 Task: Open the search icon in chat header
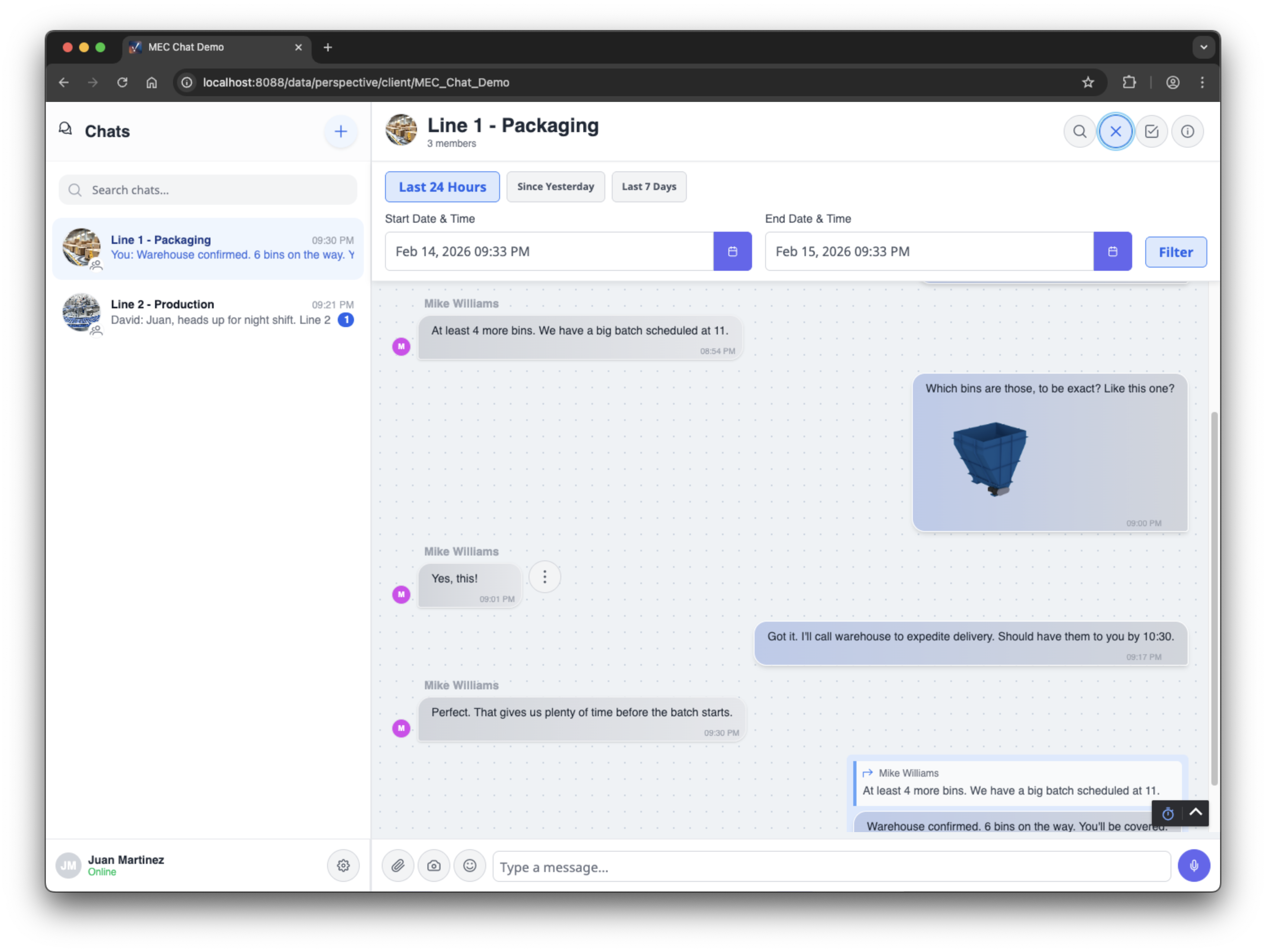(x=1080, y=131)
